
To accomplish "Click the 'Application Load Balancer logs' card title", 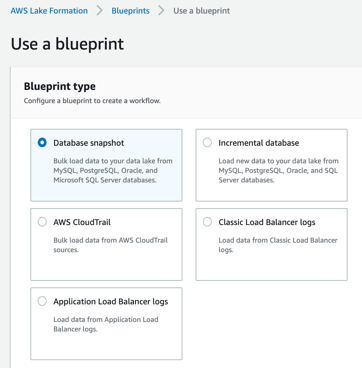I will click(x=111, y=302).
